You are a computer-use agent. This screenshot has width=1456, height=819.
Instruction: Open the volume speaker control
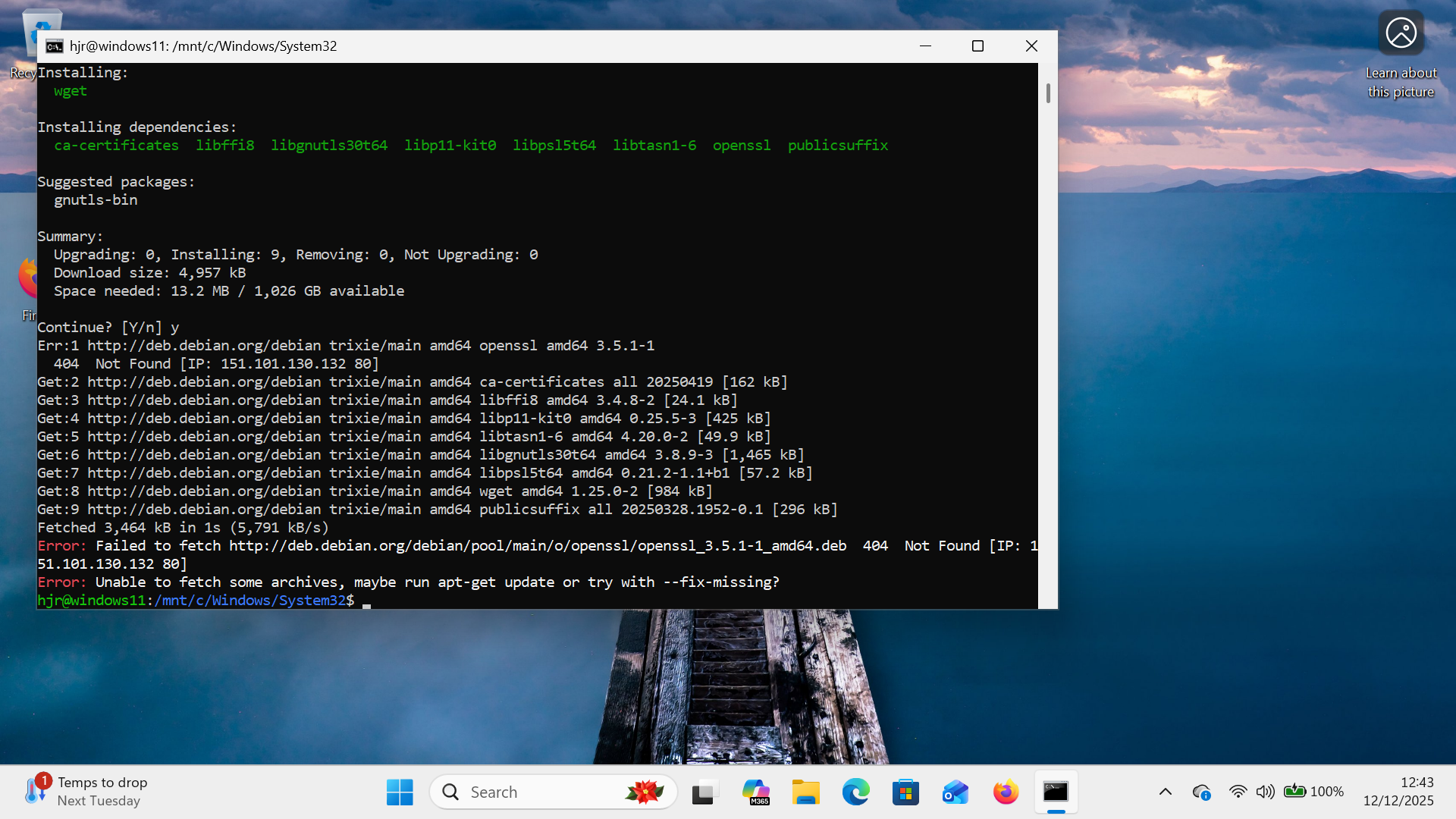pyautogui.click(x=1264, y=792)
